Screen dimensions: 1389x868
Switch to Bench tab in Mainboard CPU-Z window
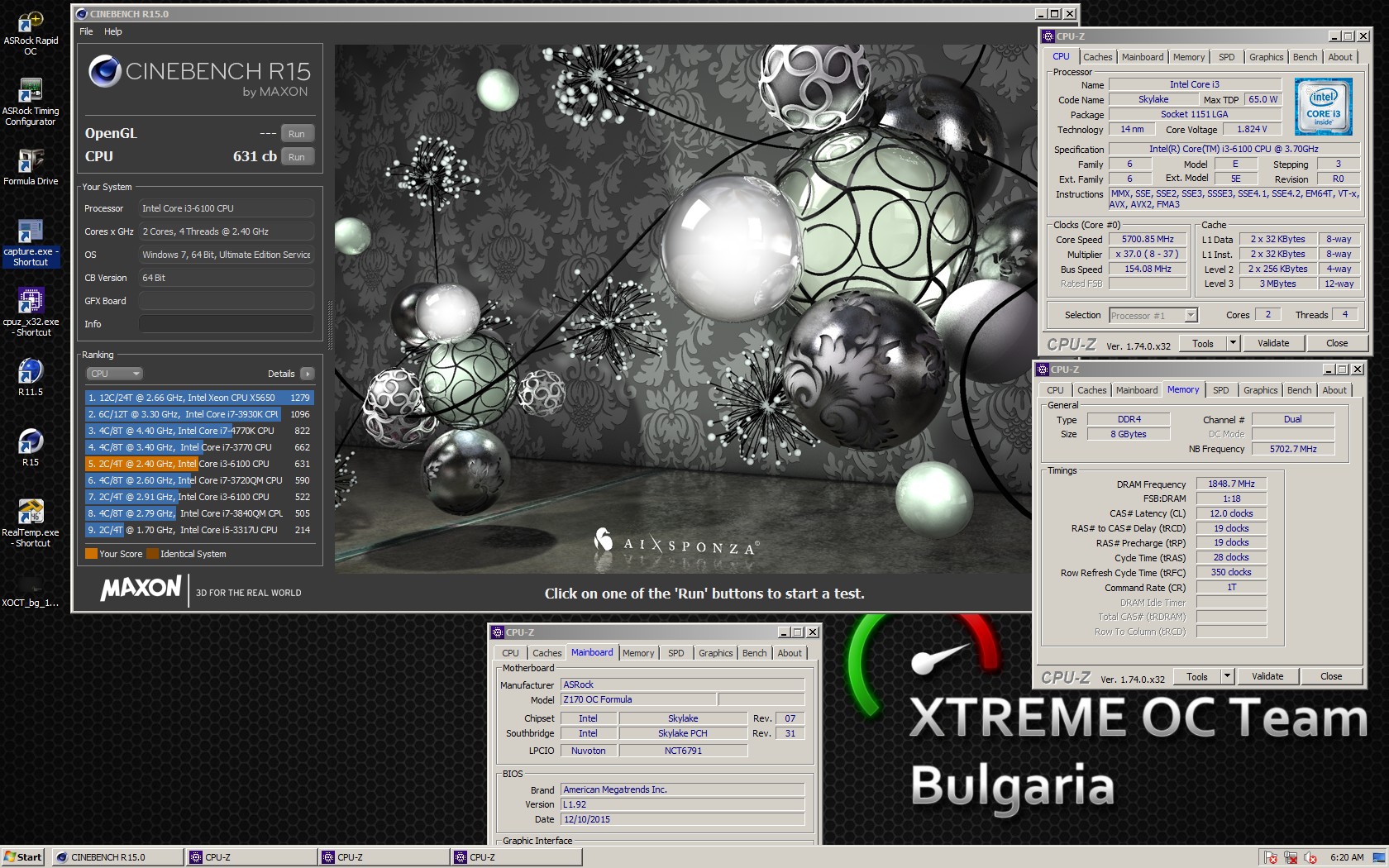click(754, 653)
